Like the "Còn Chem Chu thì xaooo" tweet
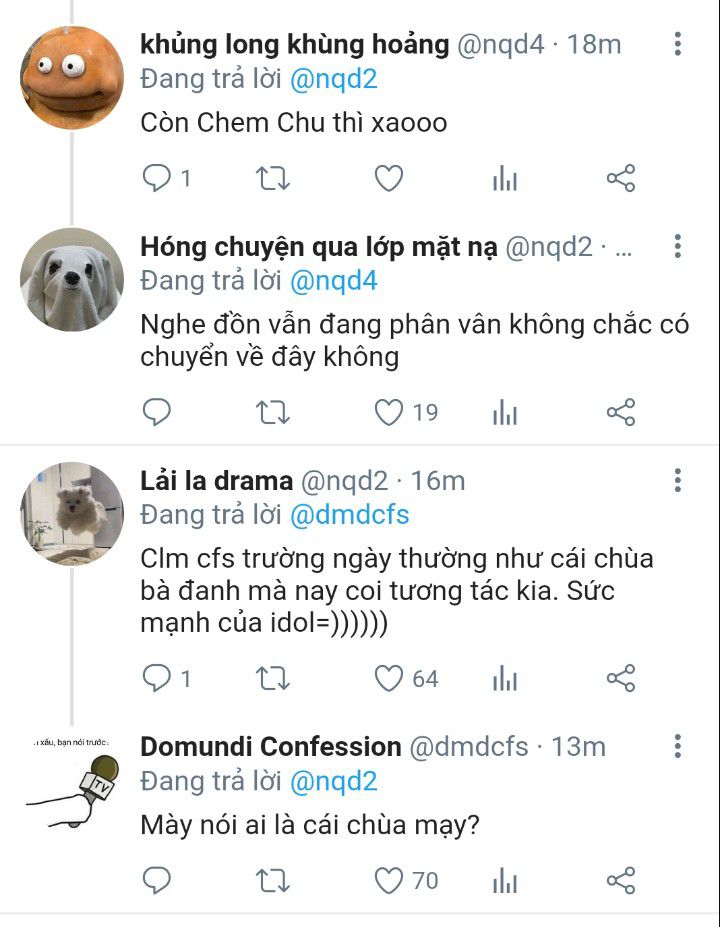This screenshot has height=927, width=720. pos(388,179)
